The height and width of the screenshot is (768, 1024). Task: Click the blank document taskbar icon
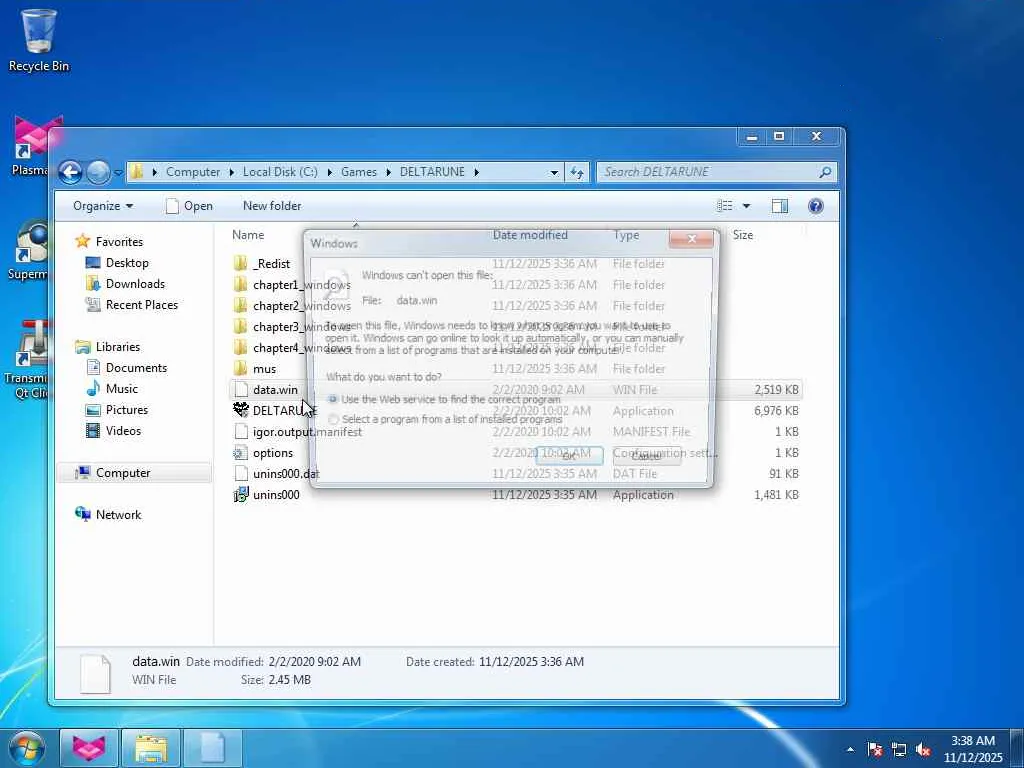[212, 748]
